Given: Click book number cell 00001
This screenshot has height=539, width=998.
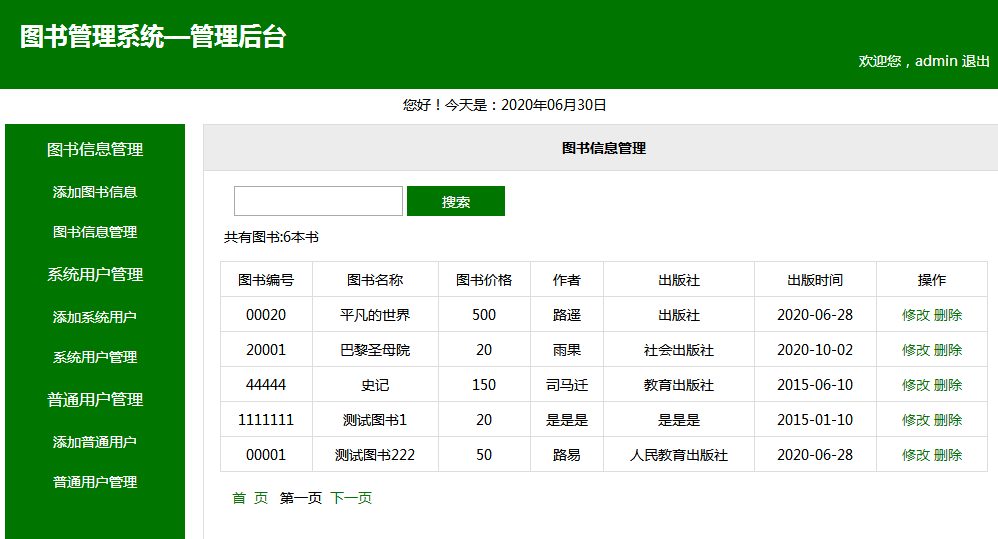Looking at the screenshot, I should 266,455.
